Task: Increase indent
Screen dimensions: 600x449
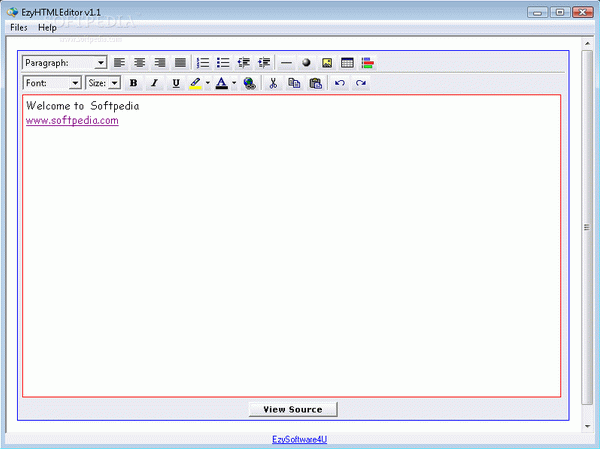Action: pyautogui.click(x=264, y=63)
